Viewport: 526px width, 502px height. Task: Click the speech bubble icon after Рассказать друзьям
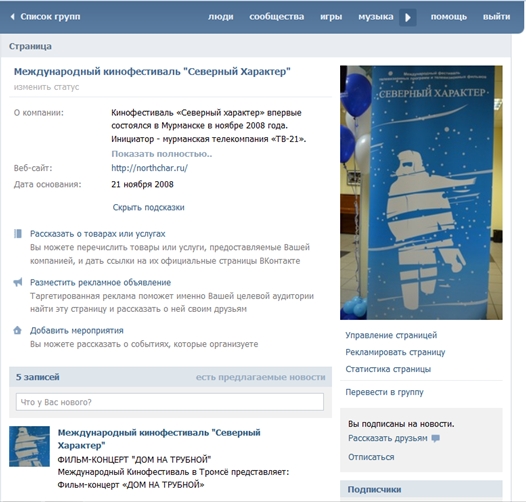click(435, 438)
